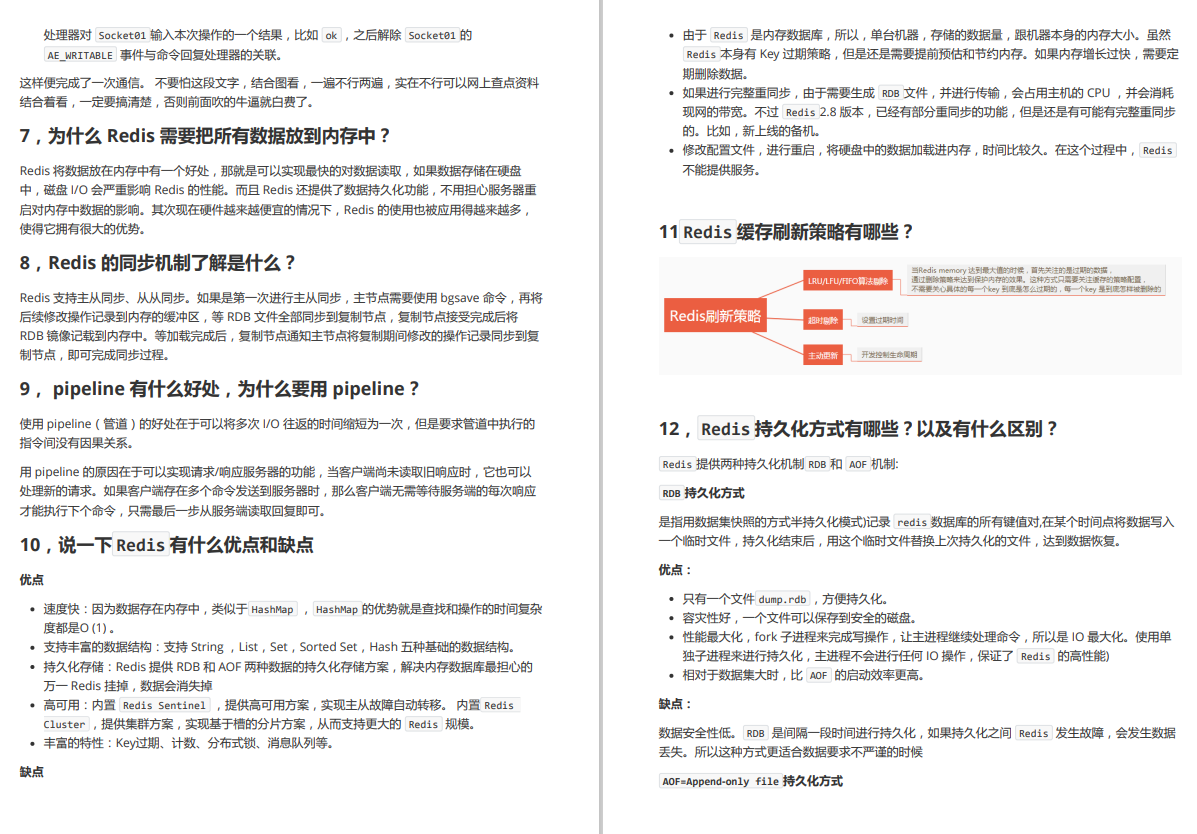
Task: Click the paragraph starting '用 pipeline 的原因在于'
Action: tap(278, 491)
